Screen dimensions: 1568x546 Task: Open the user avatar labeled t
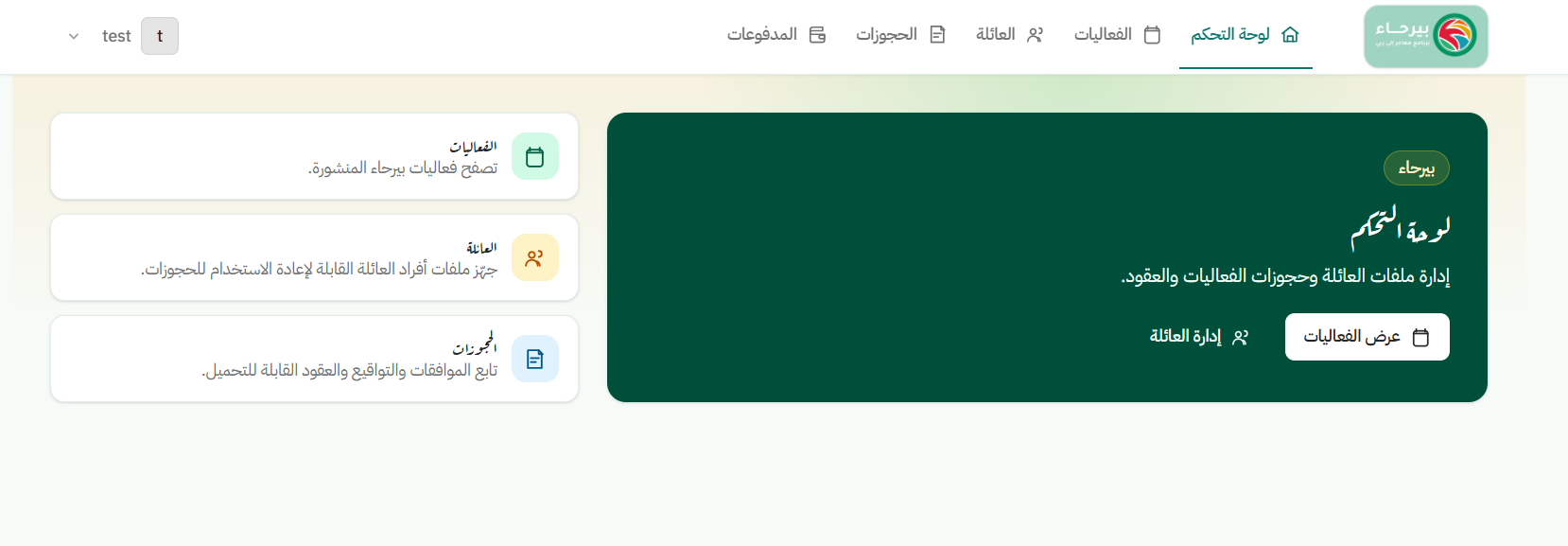[x=160, y=36]
